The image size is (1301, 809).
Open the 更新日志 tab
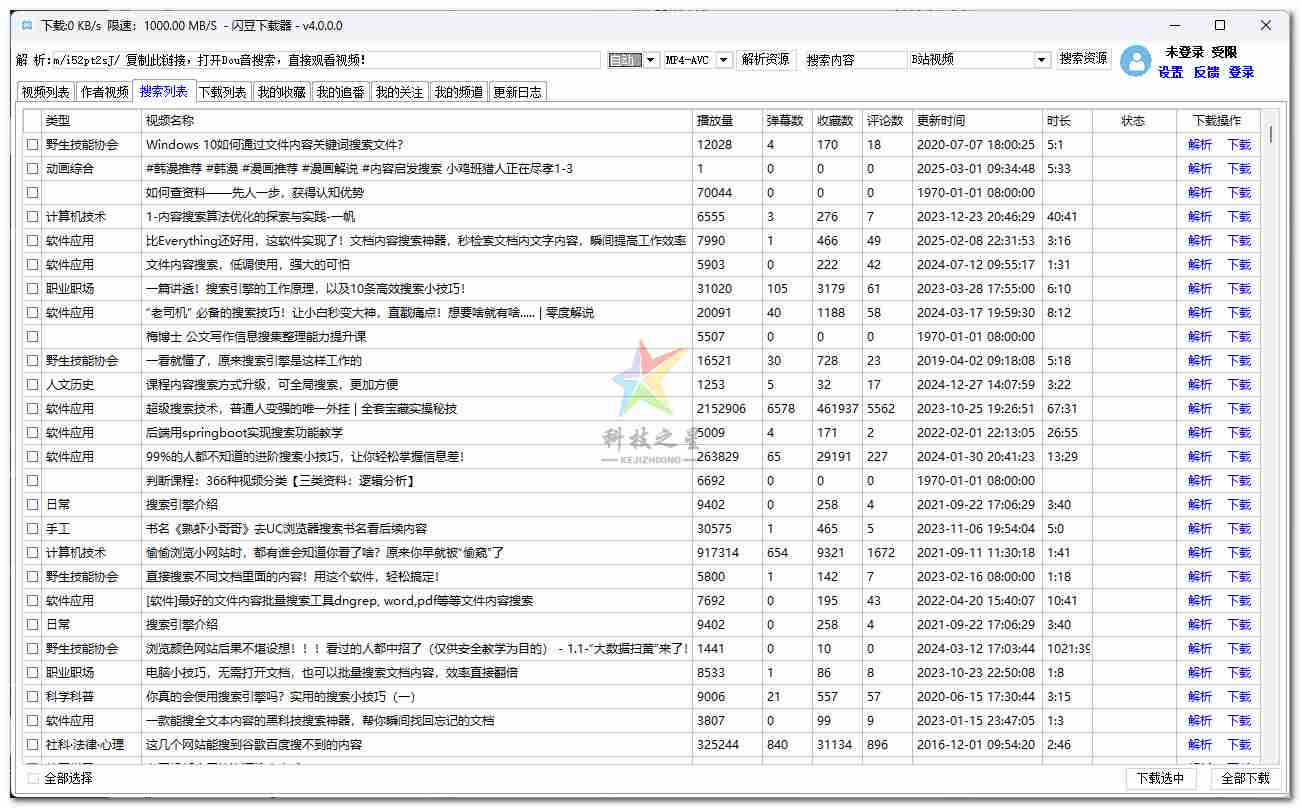516,91
